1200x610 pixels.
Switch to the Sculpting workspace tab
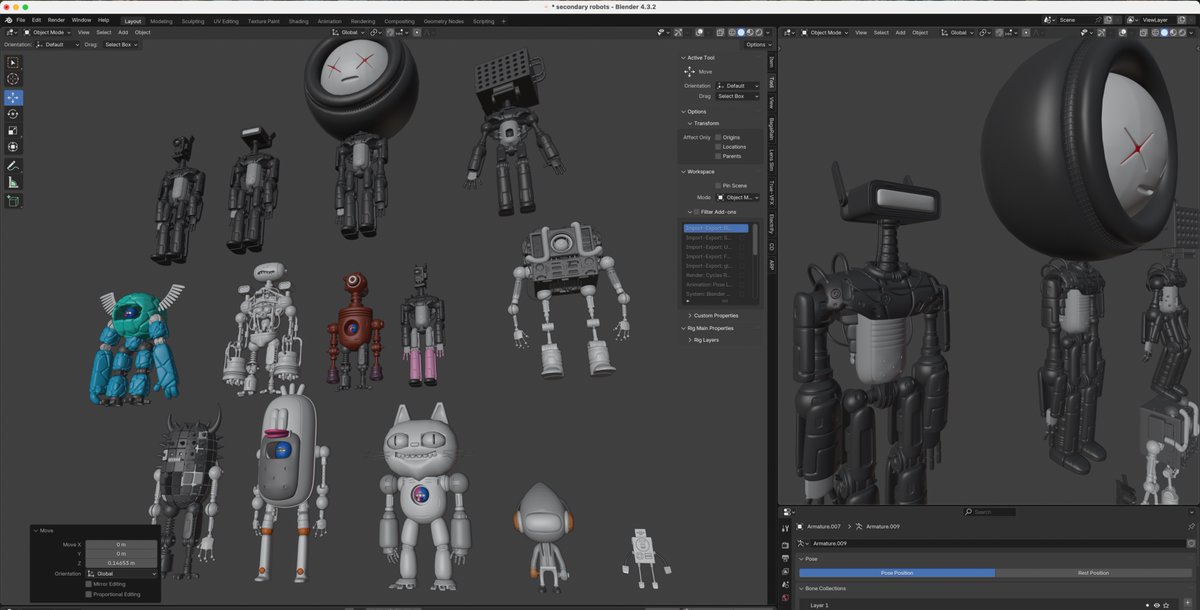(x=192, y=21)
